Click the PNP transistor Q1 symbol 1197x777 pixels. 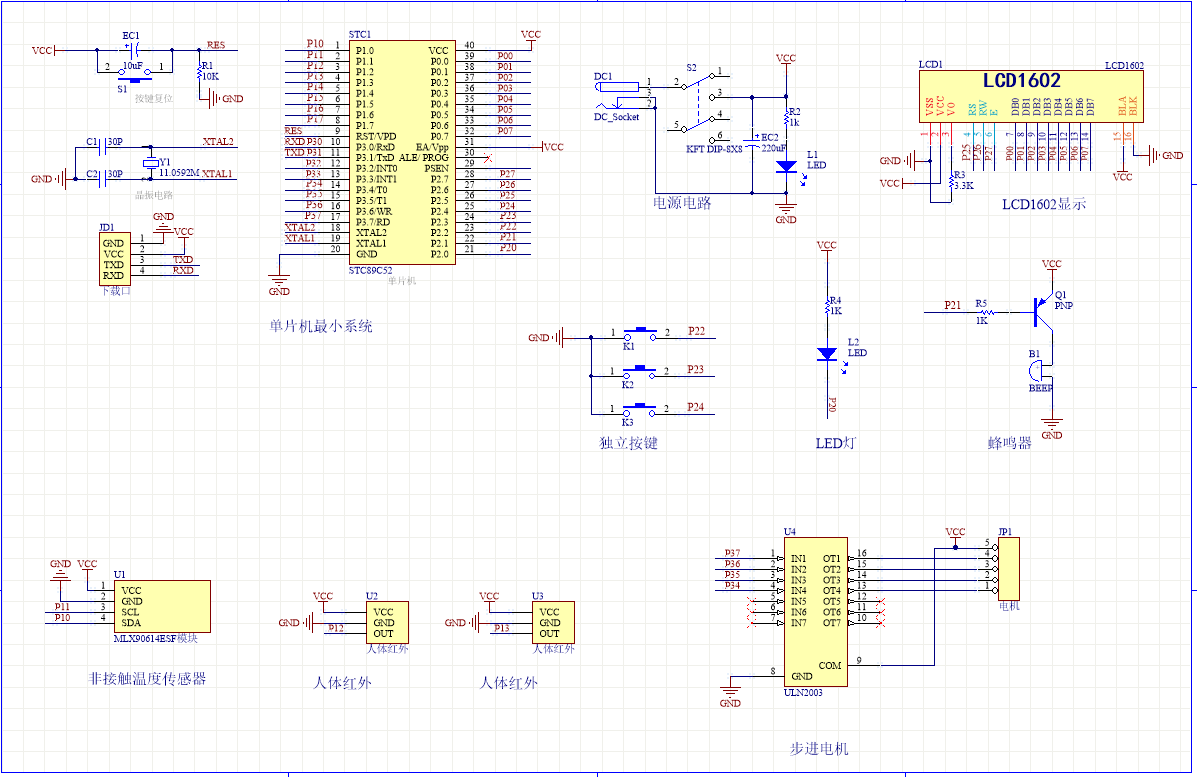pyautogui.click(x=1040, y=313)
